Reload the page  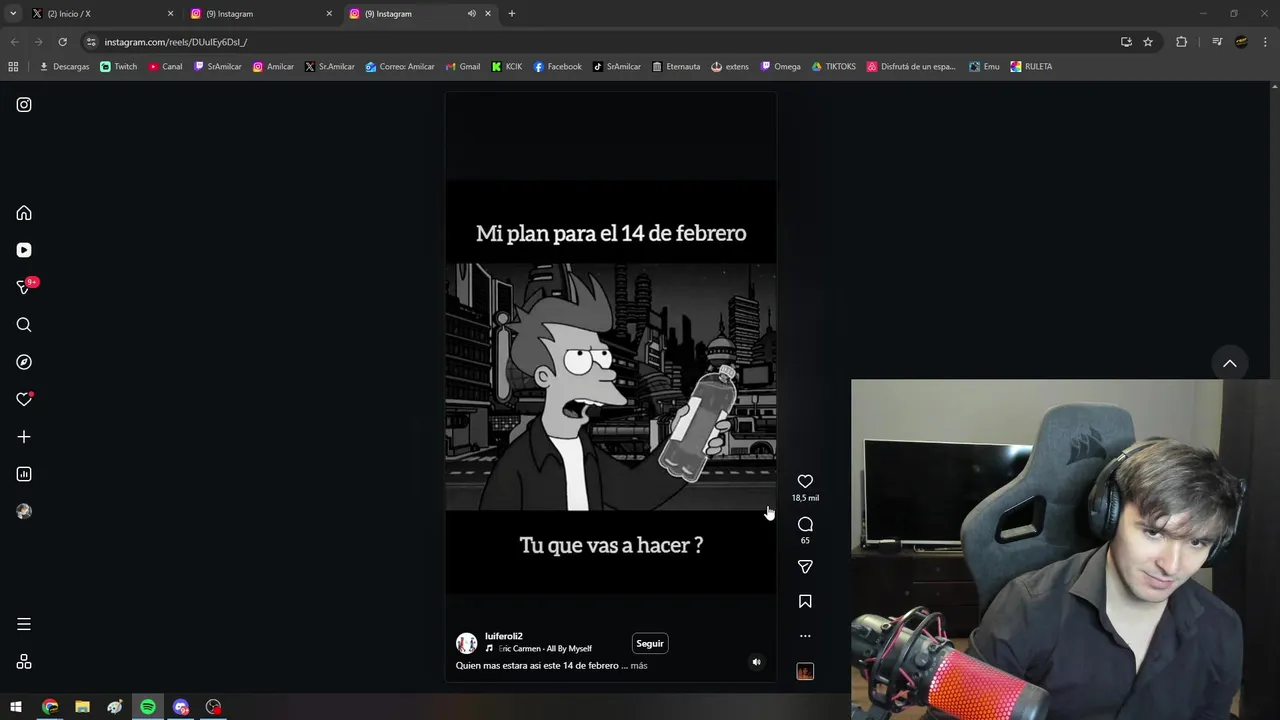pos(62,42)
